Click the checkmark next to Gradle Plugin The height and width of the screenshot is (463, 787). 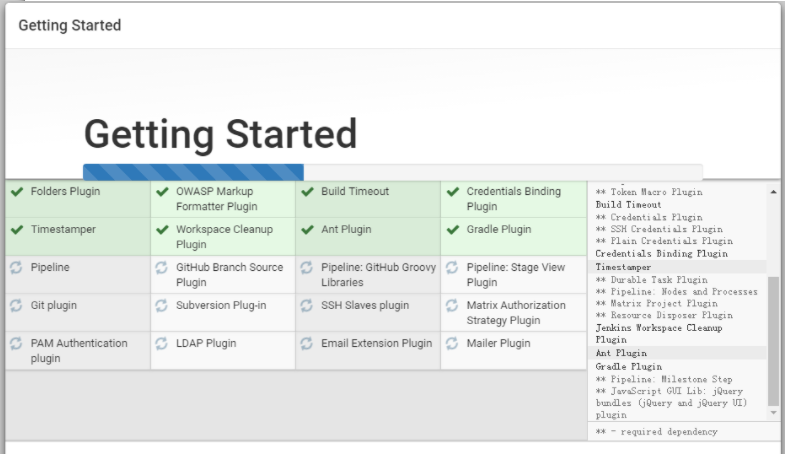tap(453, 230)
